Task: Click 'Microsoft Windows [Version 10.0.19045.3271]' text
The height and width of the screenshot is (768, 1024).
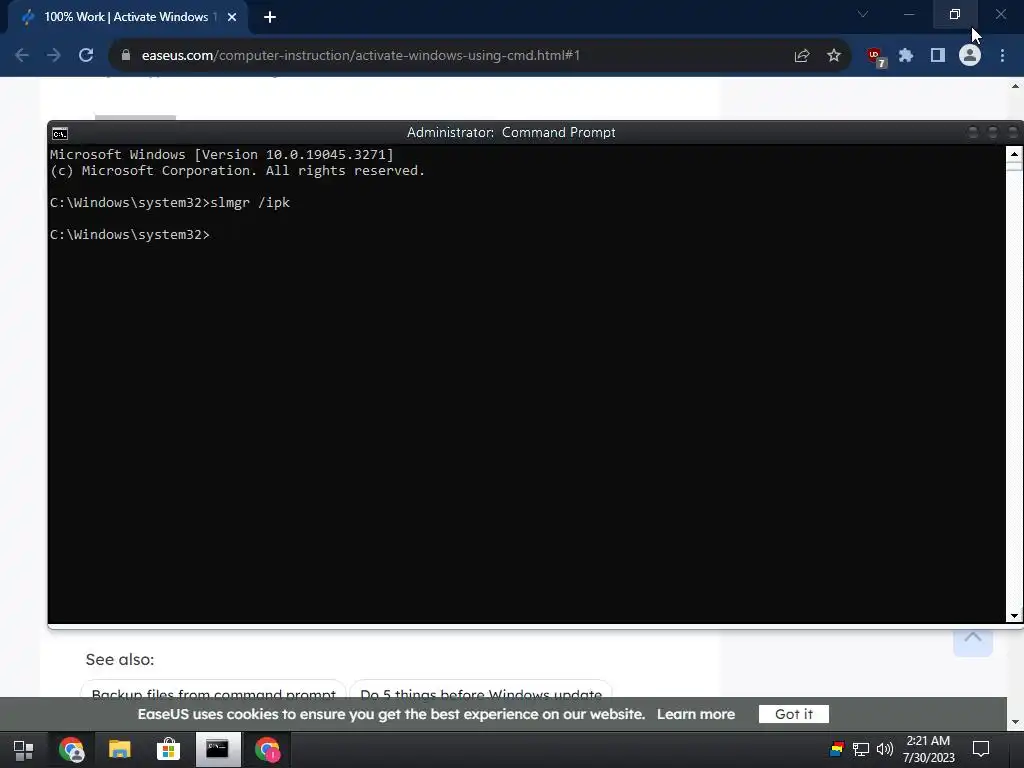Action: point(222,155)
